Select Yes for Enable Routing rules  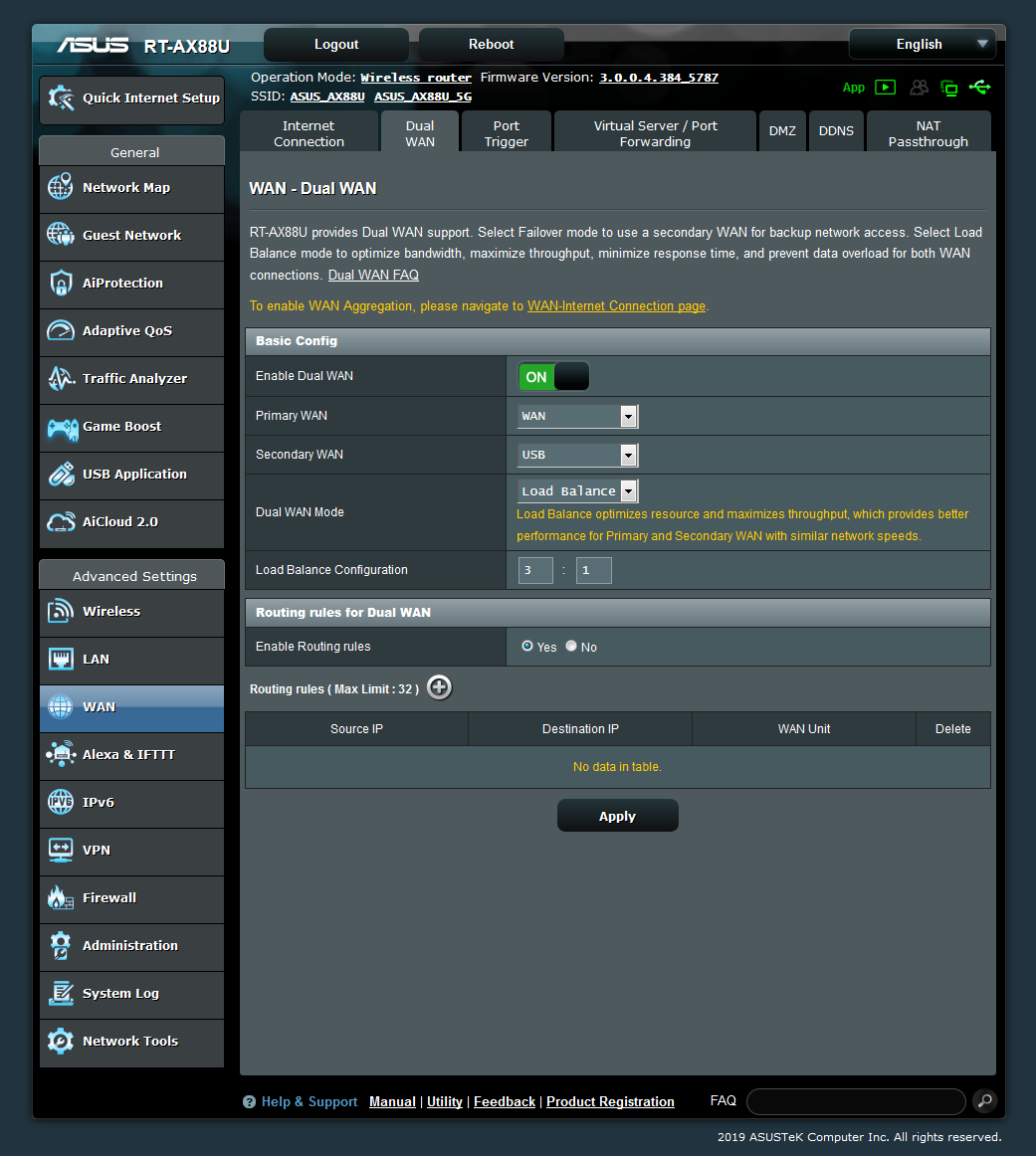click(x=527, y=646)
